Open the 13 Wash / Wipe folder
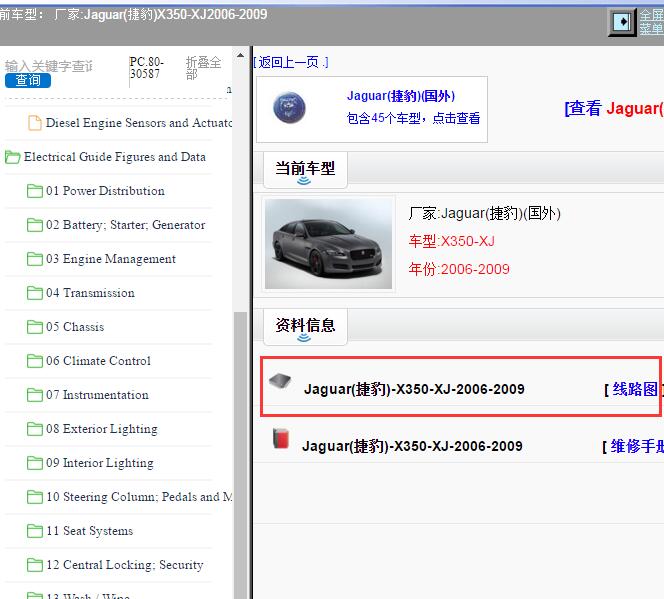Image resolution: width=664 pixels, height=599 pixels. 88,596
